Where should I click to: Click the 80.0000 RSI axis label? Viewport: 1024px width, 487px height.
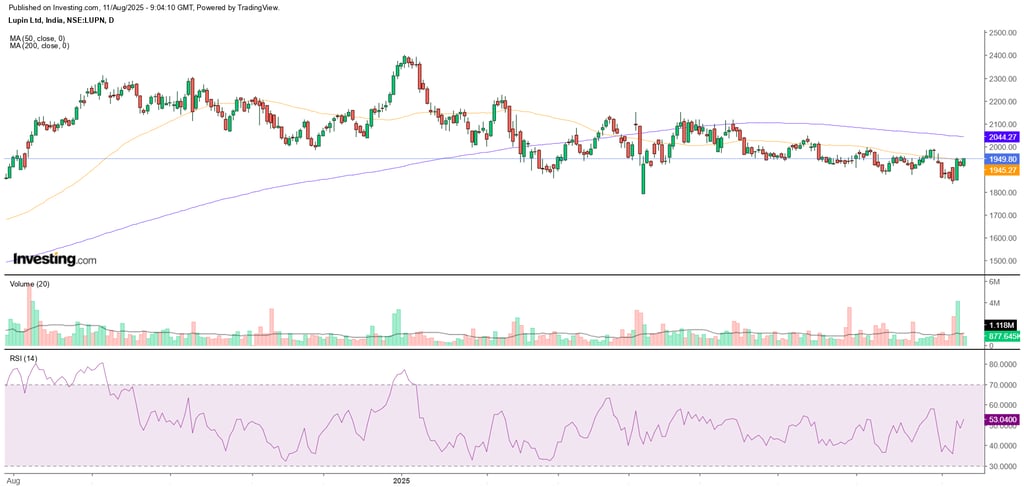coord(1003,364)
